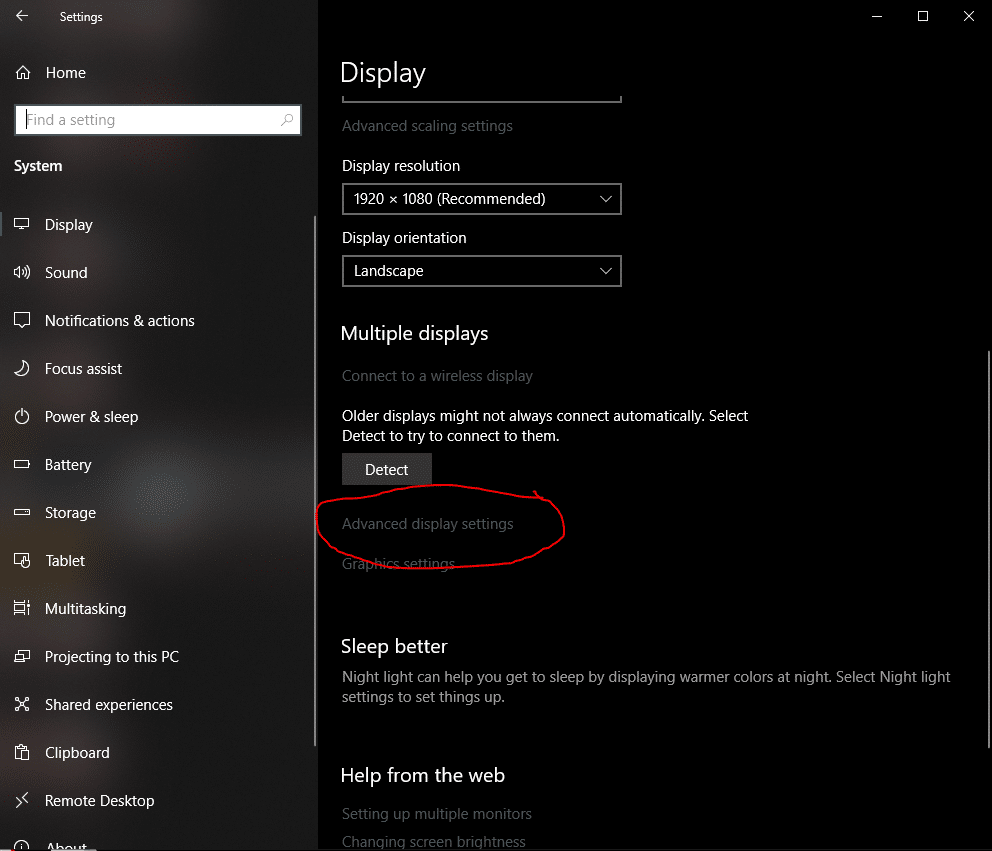The height and width of the screenshot is (851, 992).
Task: Click the back arrow in Settings header
Action: click(22, 17)
